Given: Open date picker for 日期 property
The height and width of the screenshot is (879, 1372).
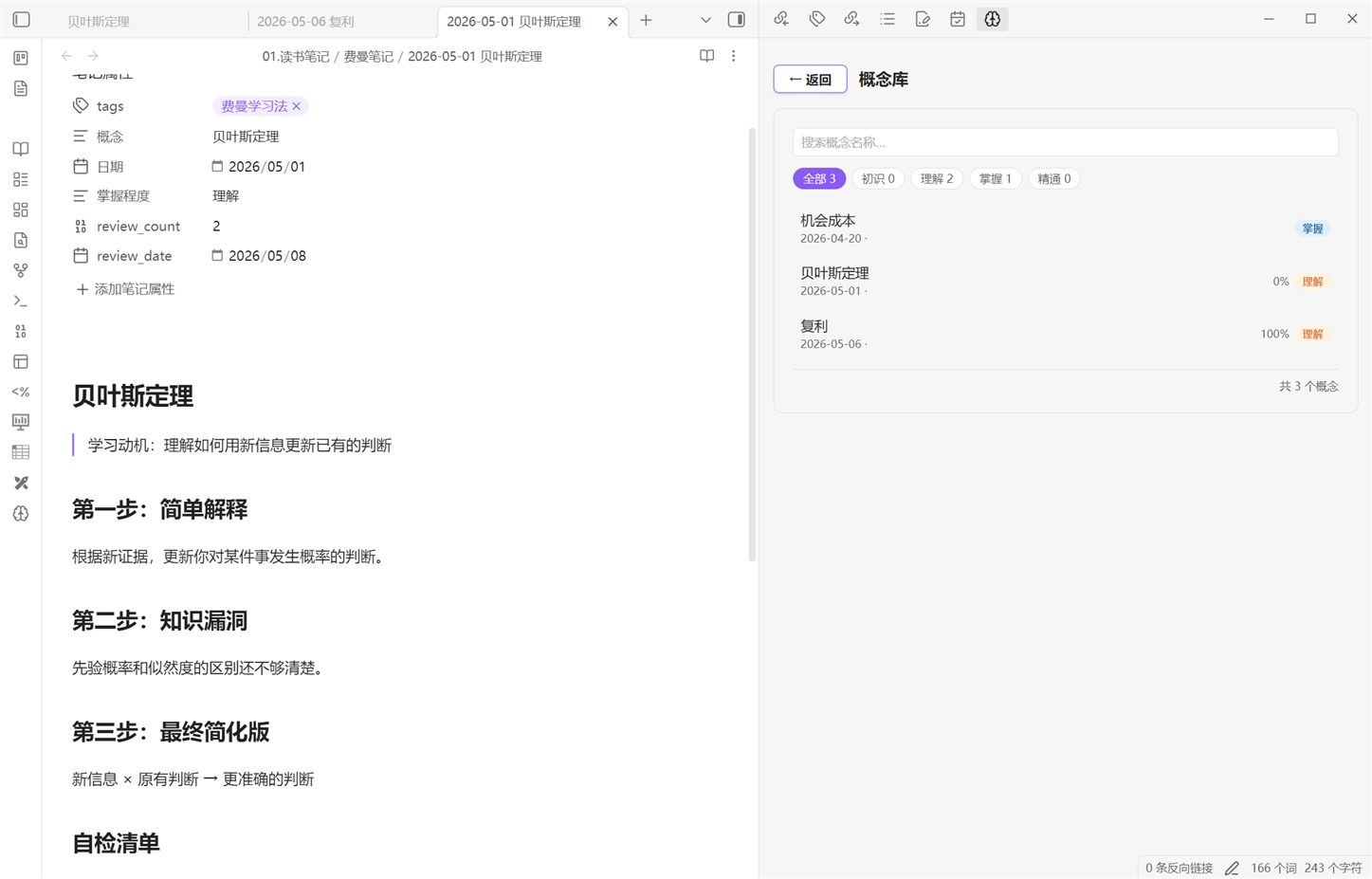Looking at the screenshot, I should (x=217, y=166).
